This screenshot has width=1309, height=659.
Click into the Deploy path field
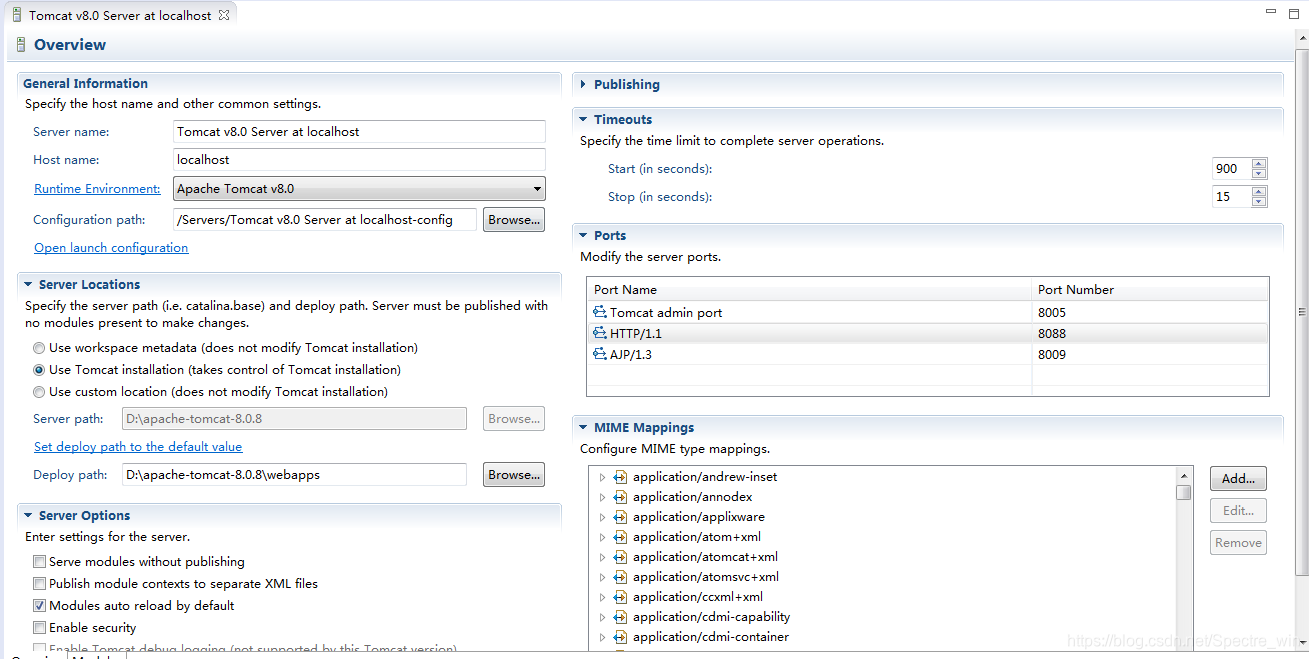coord(294,475)
